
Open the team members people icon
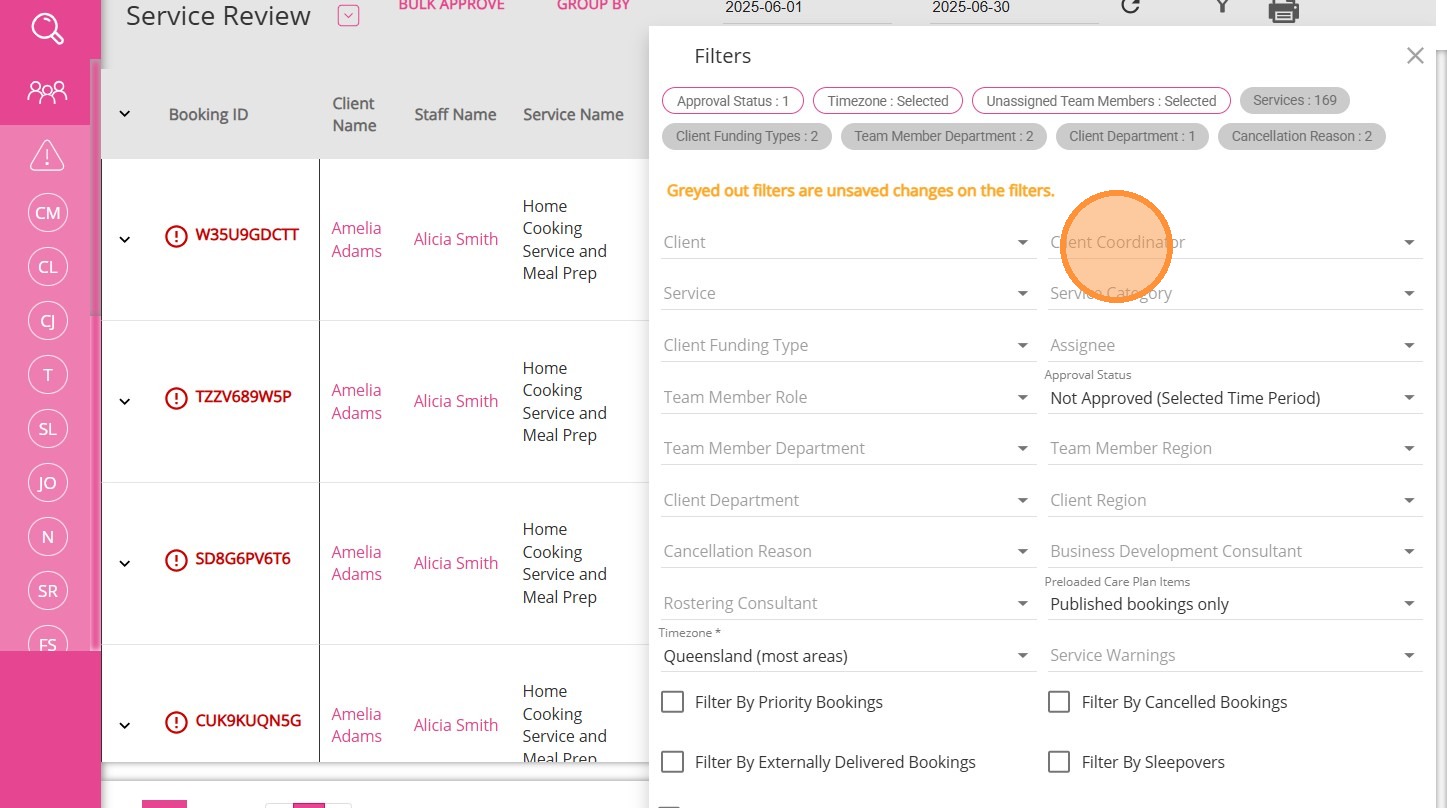click(x=47, y=93)
